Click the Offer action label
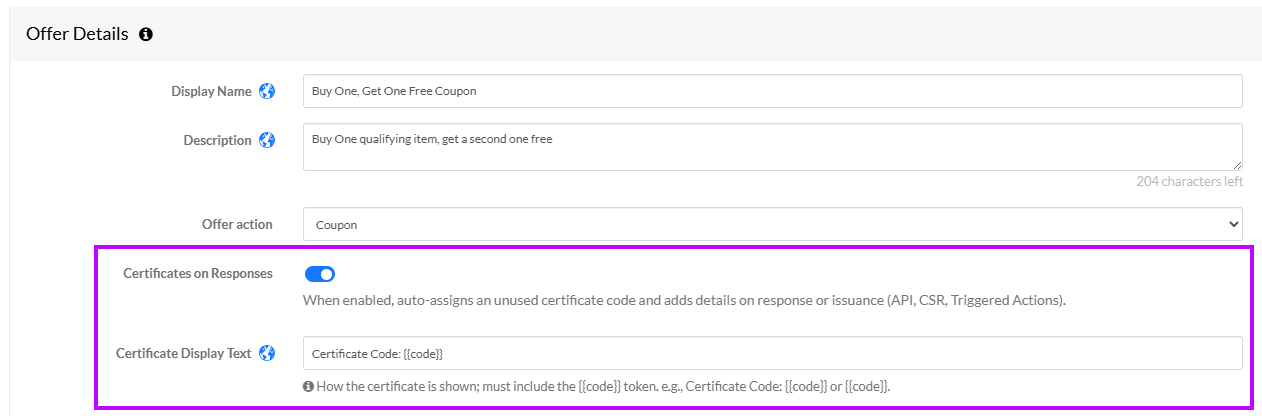Viewport: 1262px width, 416px height. (237, 224)
